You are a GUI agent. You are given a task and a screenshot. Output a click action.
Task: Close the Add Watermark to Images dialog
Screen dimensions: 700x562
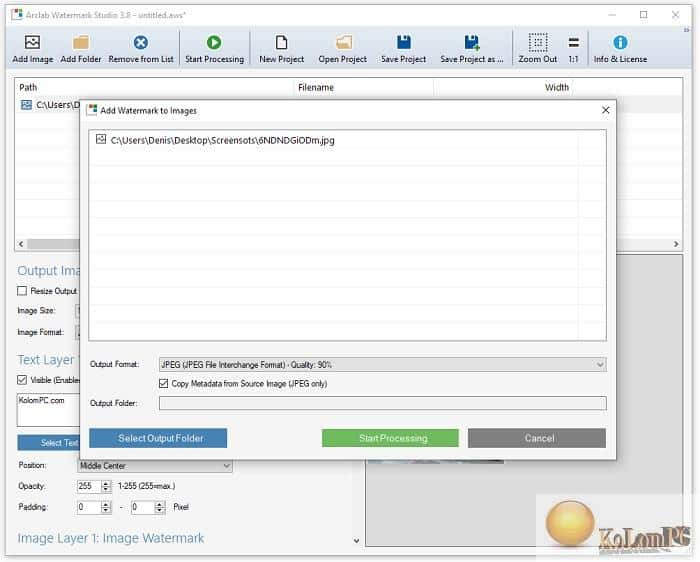pyautogui.click(x=605, y=110)
